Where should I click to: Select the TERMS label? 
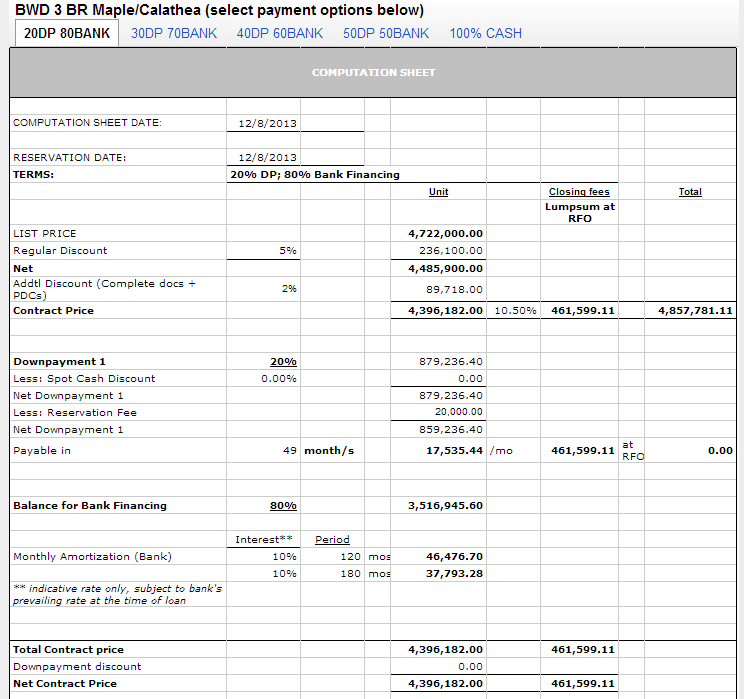34,175
